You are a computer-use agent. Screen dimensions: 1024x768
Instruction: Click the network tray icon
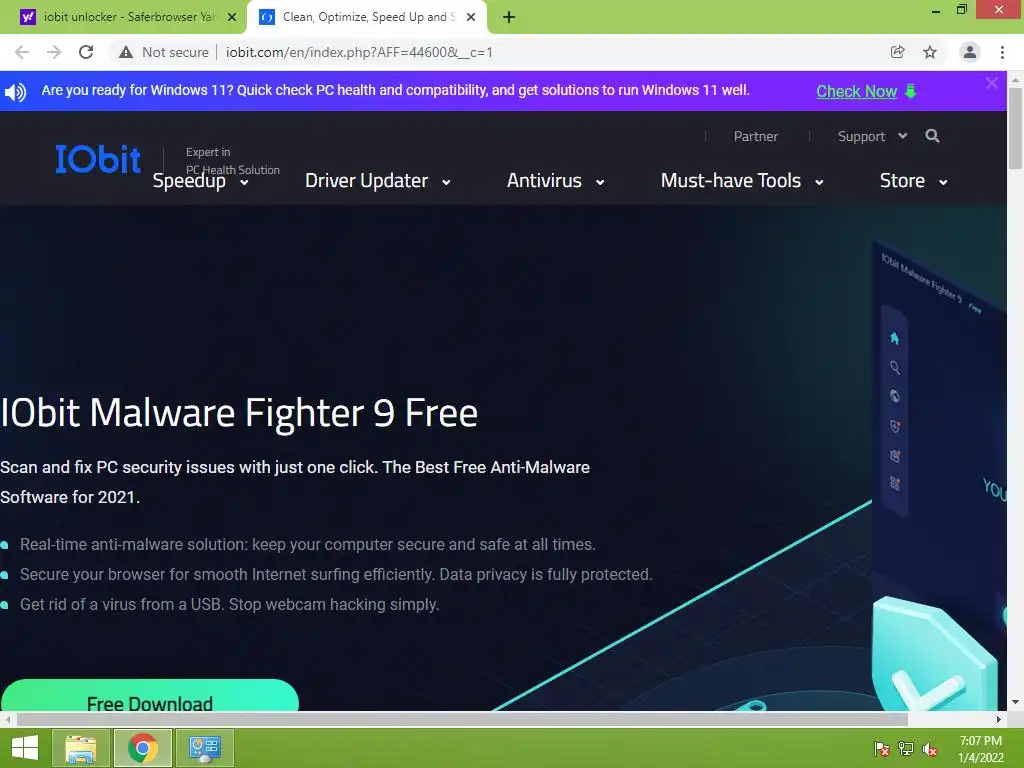(906, 749)
